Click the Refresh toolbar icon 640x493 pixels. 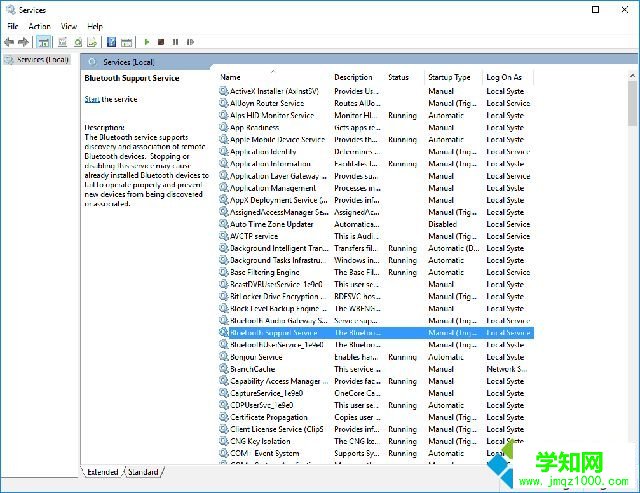[x=78, y=42]
